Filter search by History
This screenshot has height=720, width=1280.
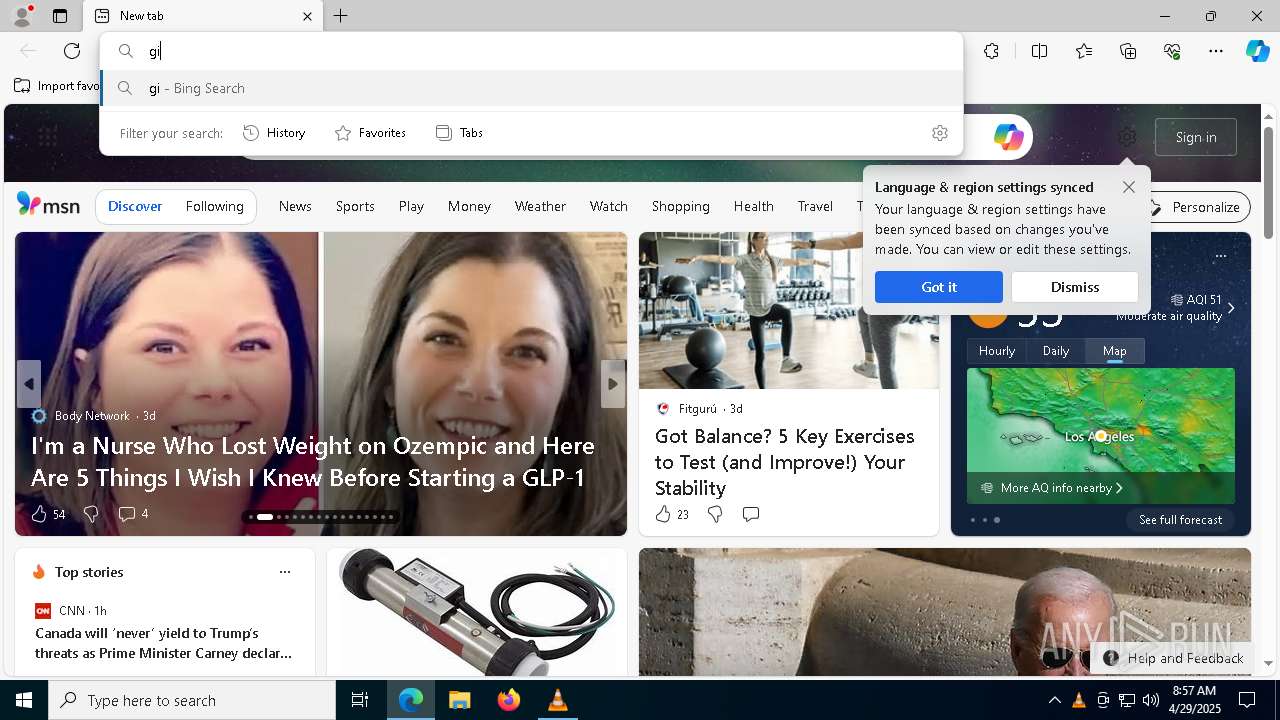(274, 133)
